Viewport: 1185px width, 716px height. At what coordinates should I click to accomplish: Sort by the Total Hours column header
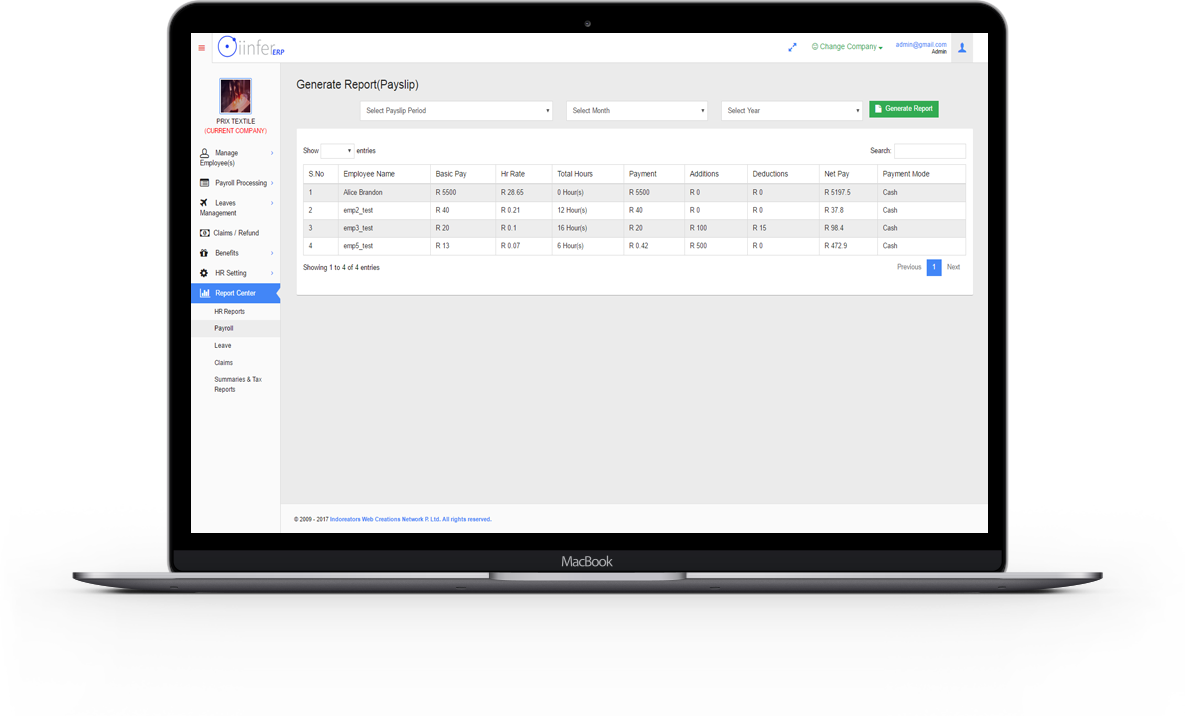(587, 174)
